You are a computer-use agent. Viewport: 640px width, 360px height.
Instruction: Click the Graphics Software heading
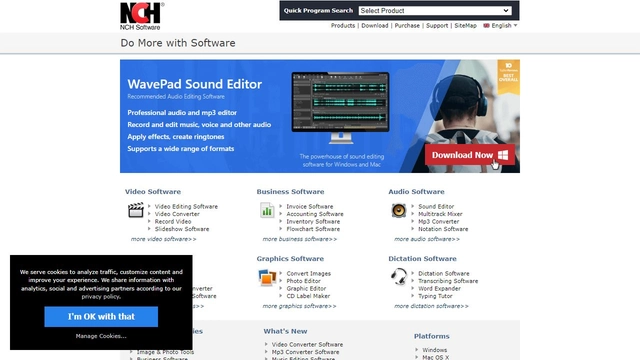[x=290, y=259]
